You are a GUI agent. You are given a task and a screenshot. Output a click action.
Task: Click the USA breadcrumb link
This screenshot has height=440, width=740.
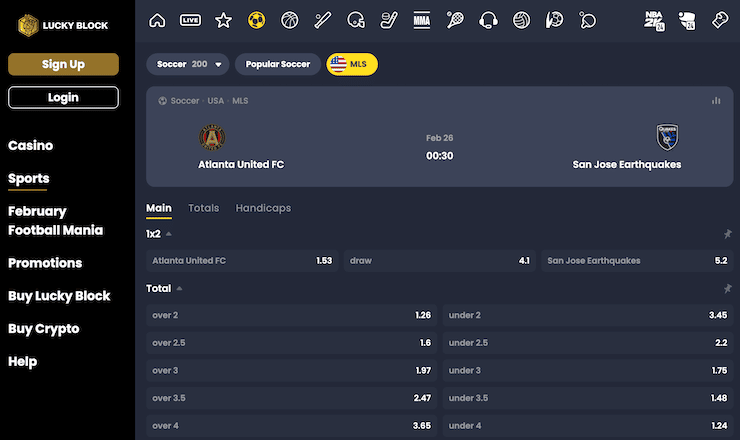(x=216, y=101)
